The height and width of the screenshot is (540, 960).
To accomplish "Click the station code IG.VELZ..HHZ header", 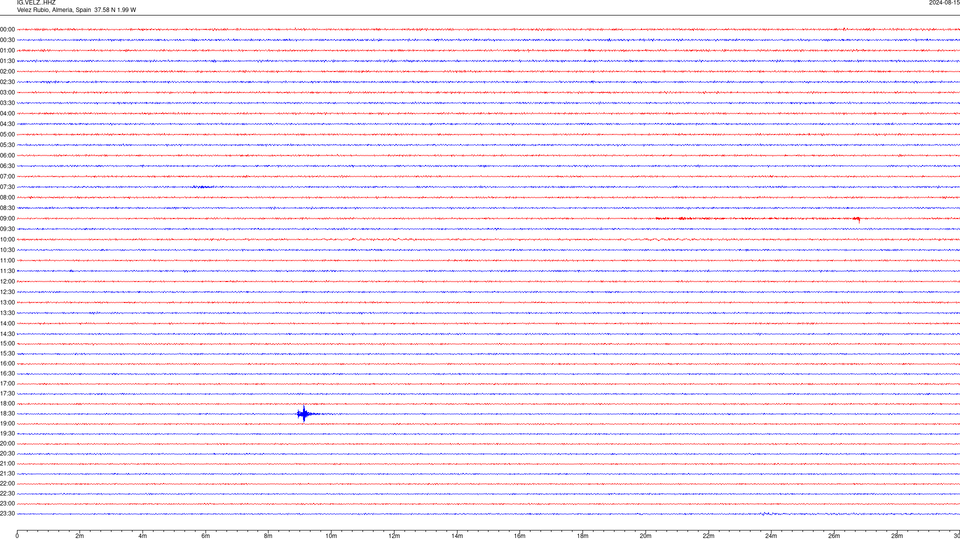I will click(x=36, y=2).
